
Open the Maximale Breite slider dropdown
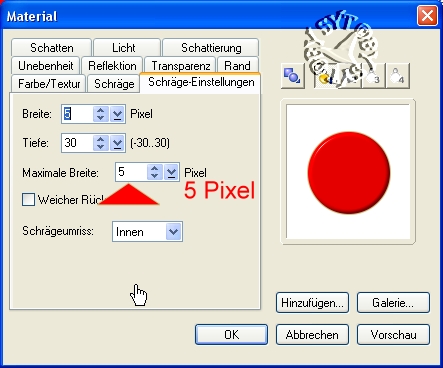point(171,172)
